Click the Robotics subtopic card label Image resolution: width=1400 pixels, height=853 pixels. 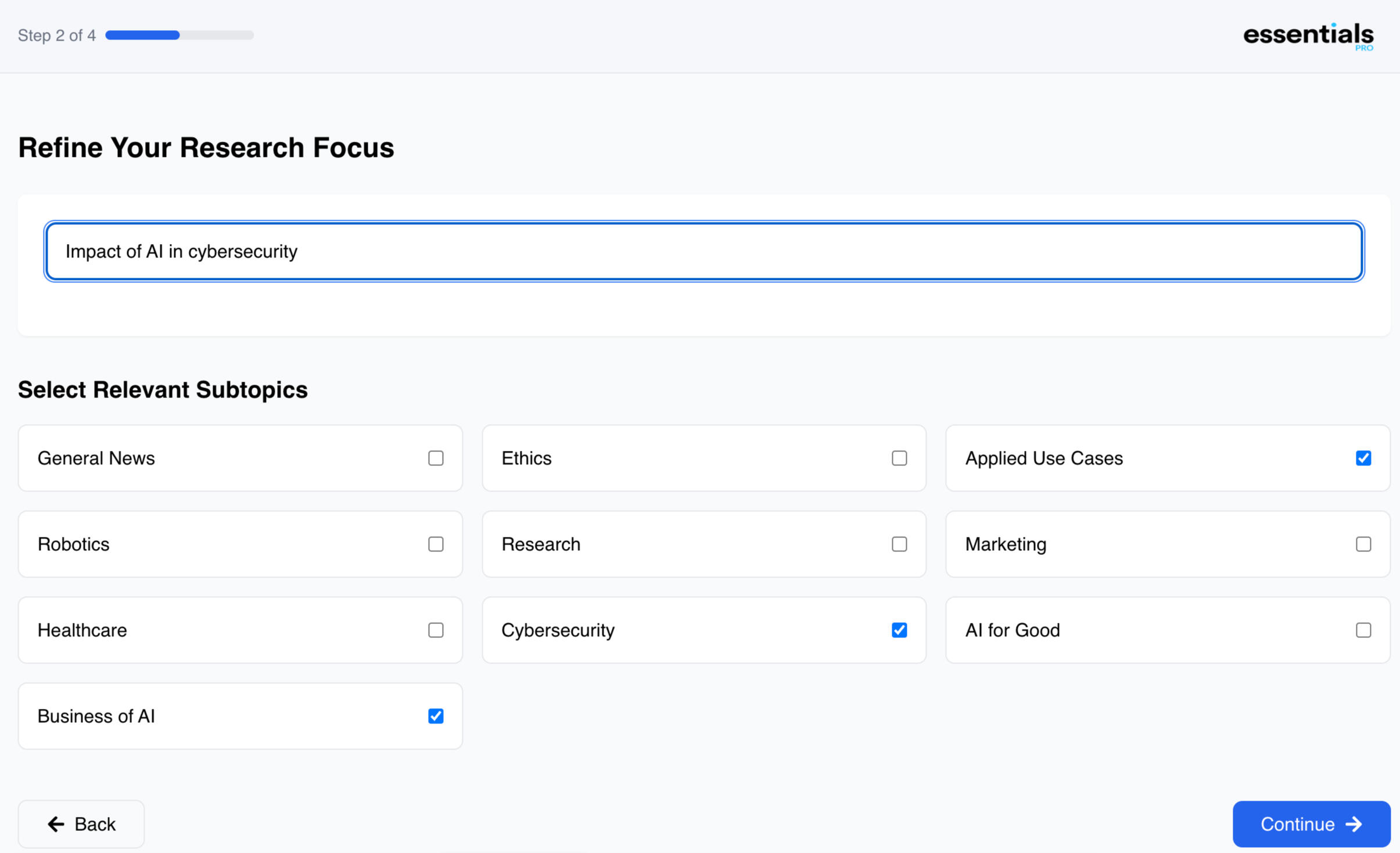pos(73,544)
